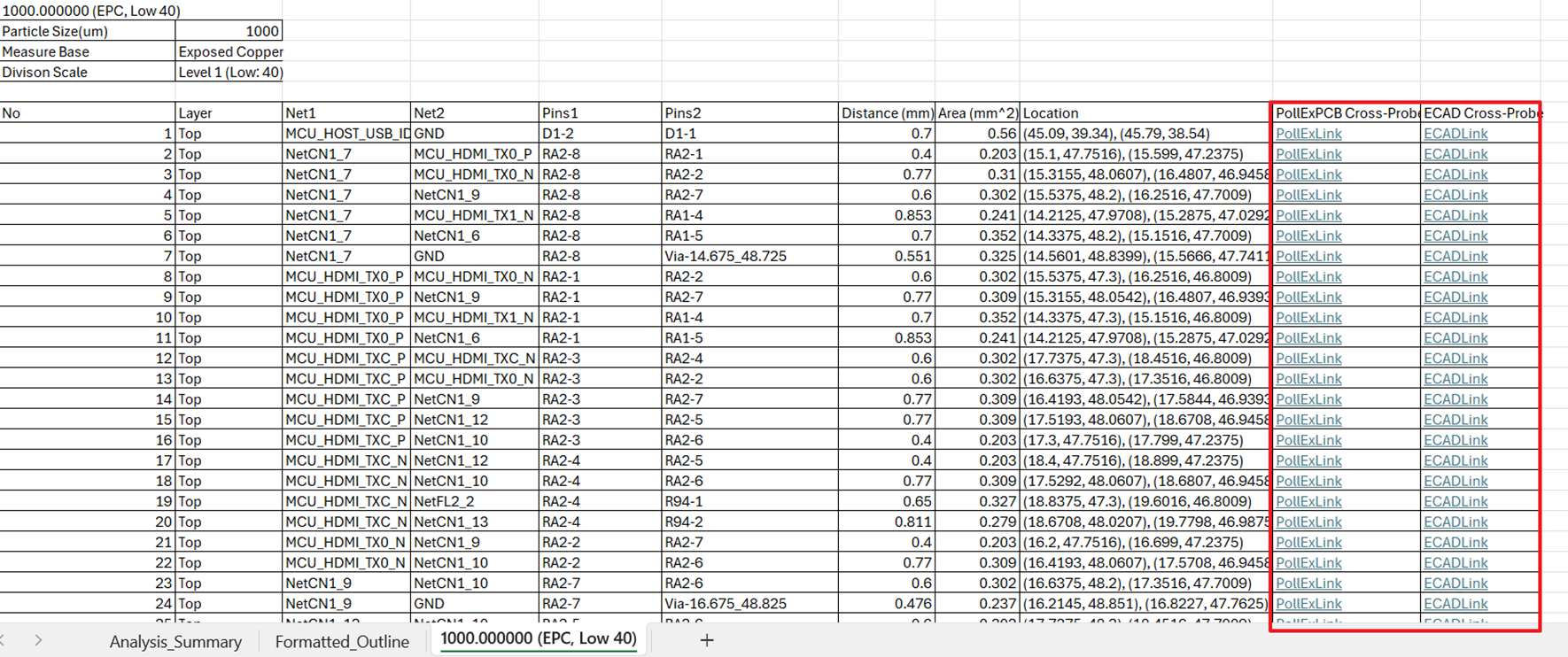Select the Exposed Copper cell
Viewport: 1568px width, 657px height.
(230, 51)
